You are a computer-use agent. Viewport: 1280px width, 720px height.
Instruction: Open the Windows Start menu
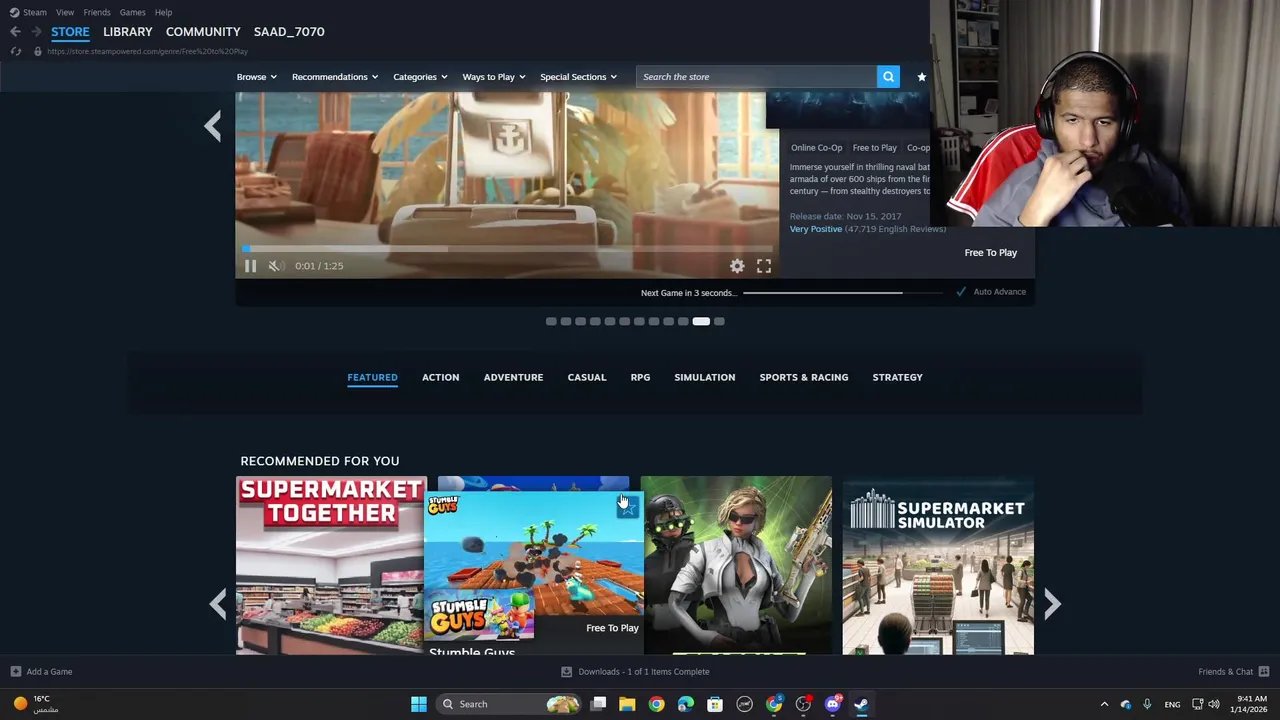[x=419, y=704]
